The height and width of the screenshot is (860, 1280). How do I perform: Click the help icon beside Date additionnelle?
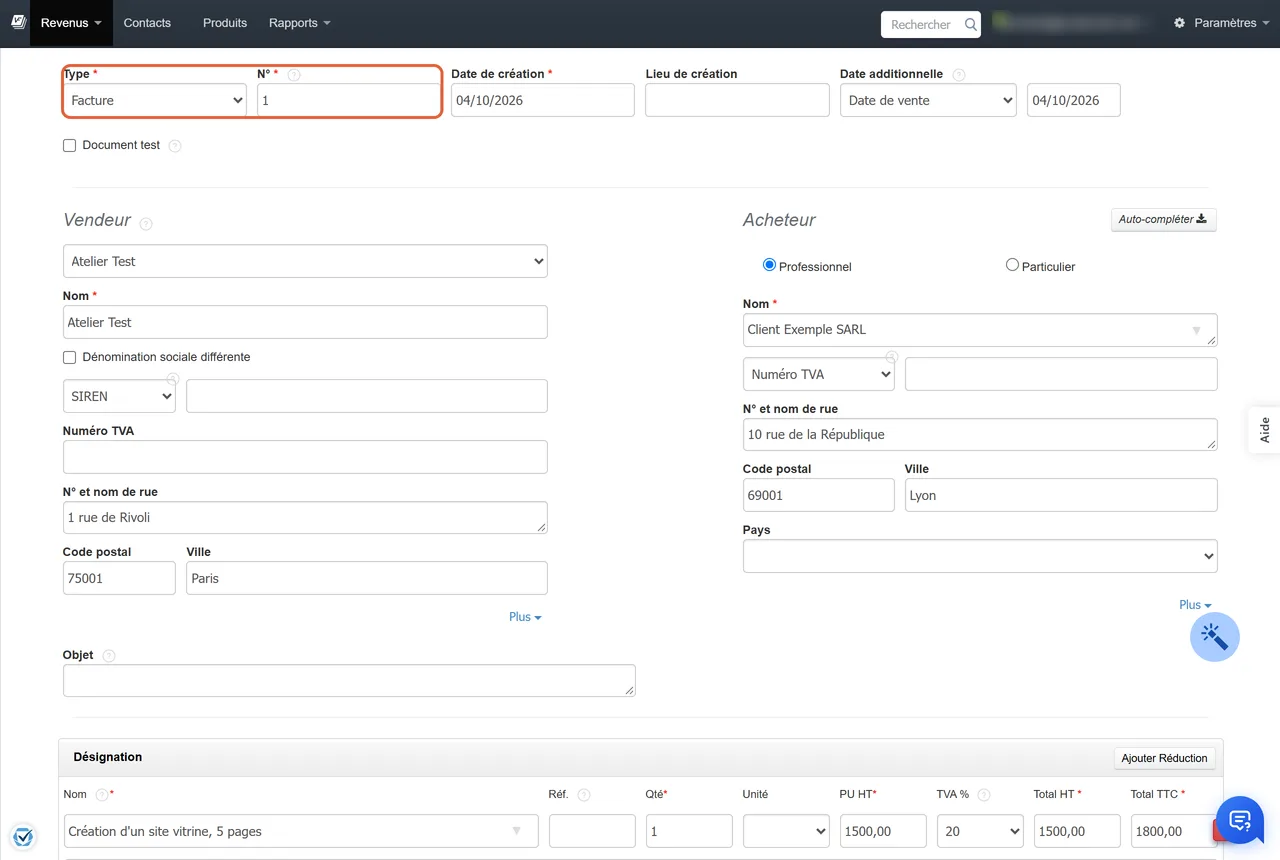tap(959, 75)
